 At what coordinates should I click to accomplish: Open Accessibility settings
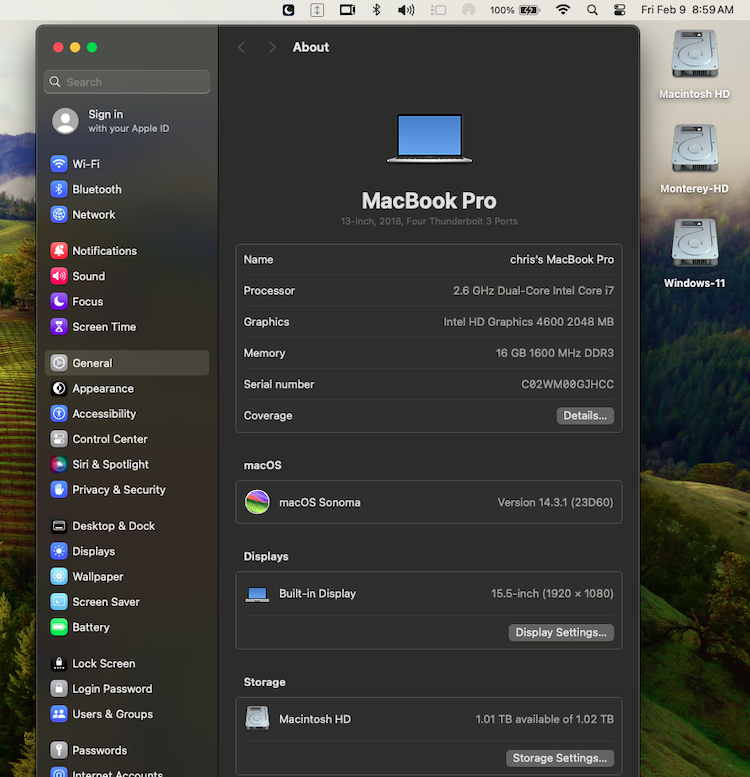[x=127, y=414]
